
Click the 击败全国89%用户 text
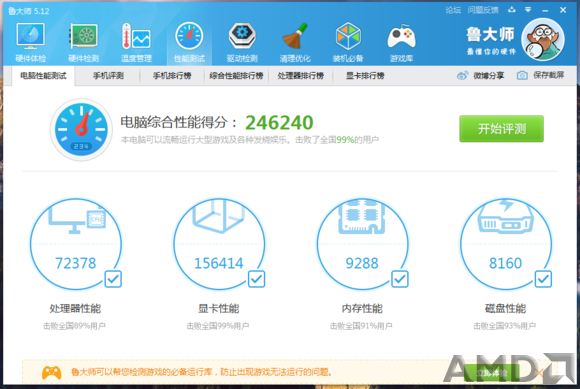[74, 326]
